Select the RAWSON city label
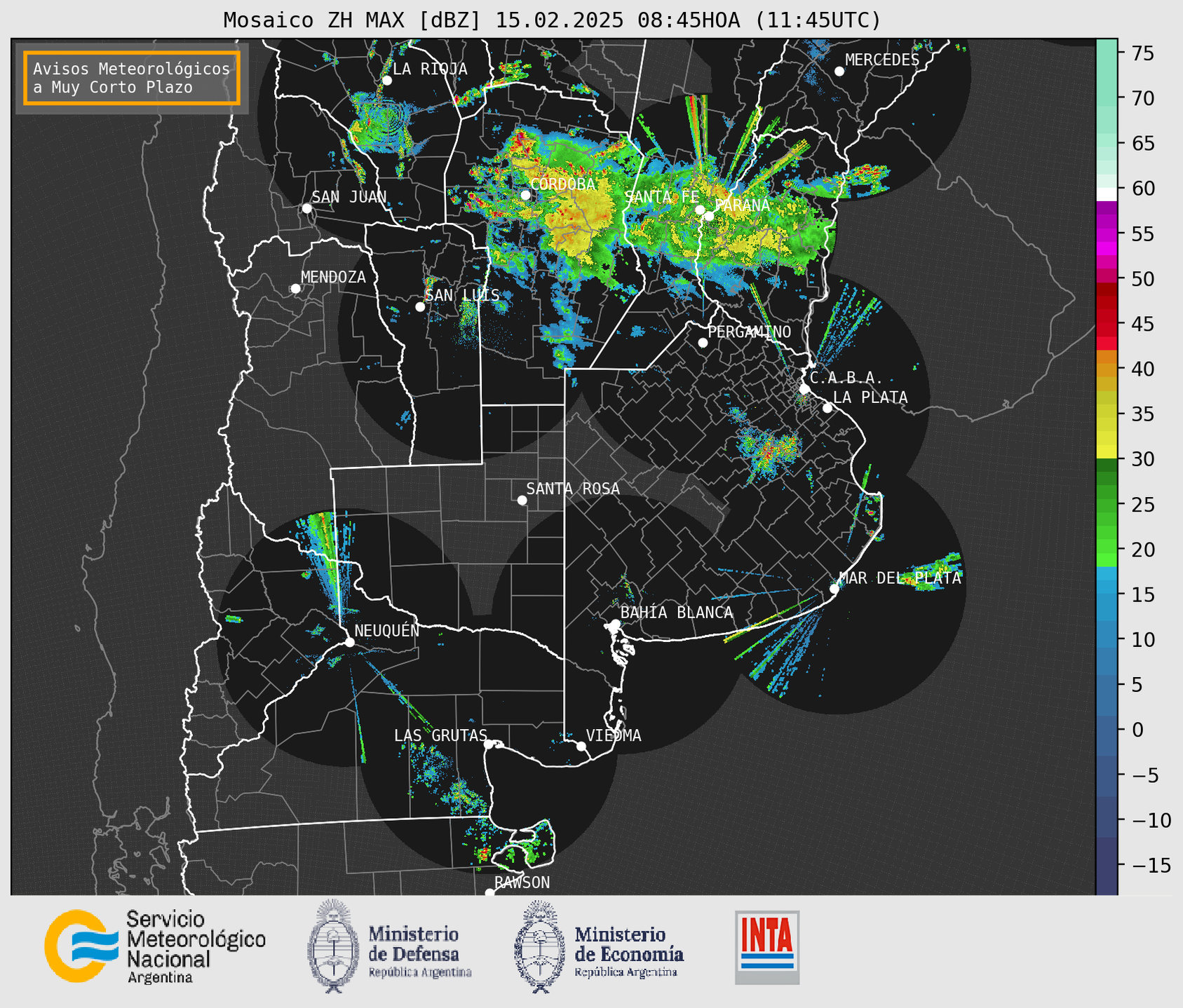 [522, 883]
